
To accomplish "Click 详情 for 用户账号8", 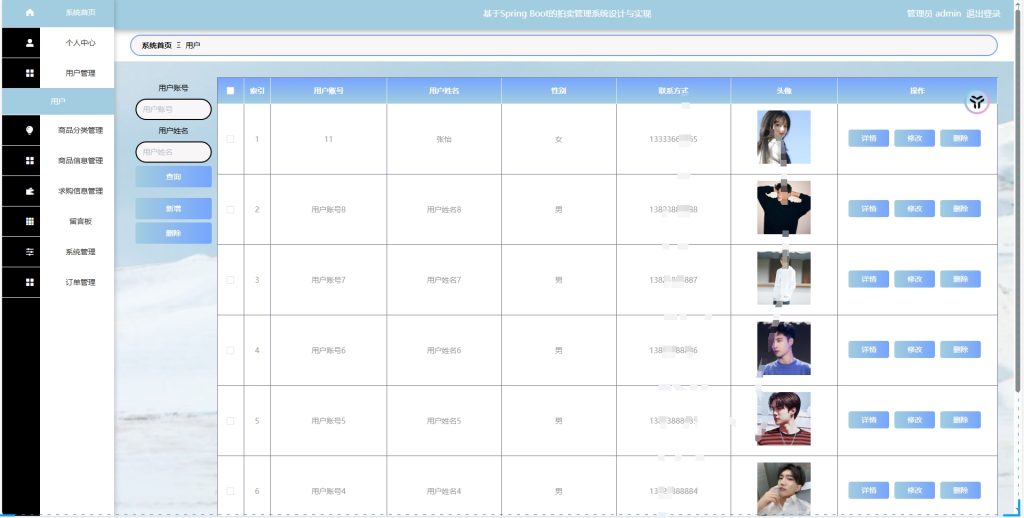I will click(869, 209).
